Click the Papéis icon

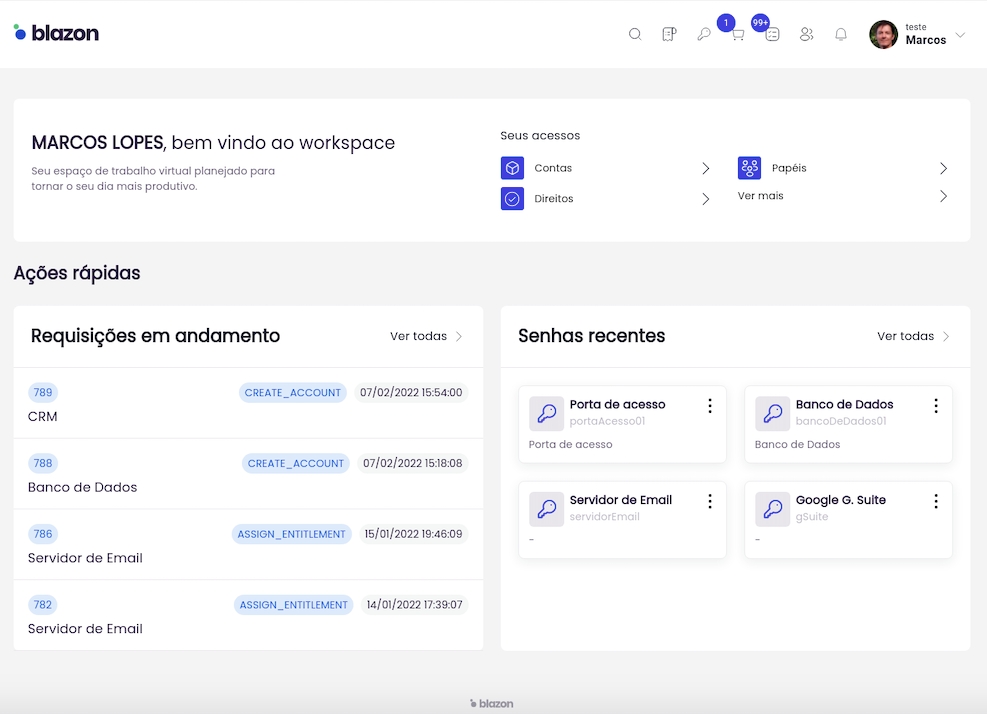point(749,168)
